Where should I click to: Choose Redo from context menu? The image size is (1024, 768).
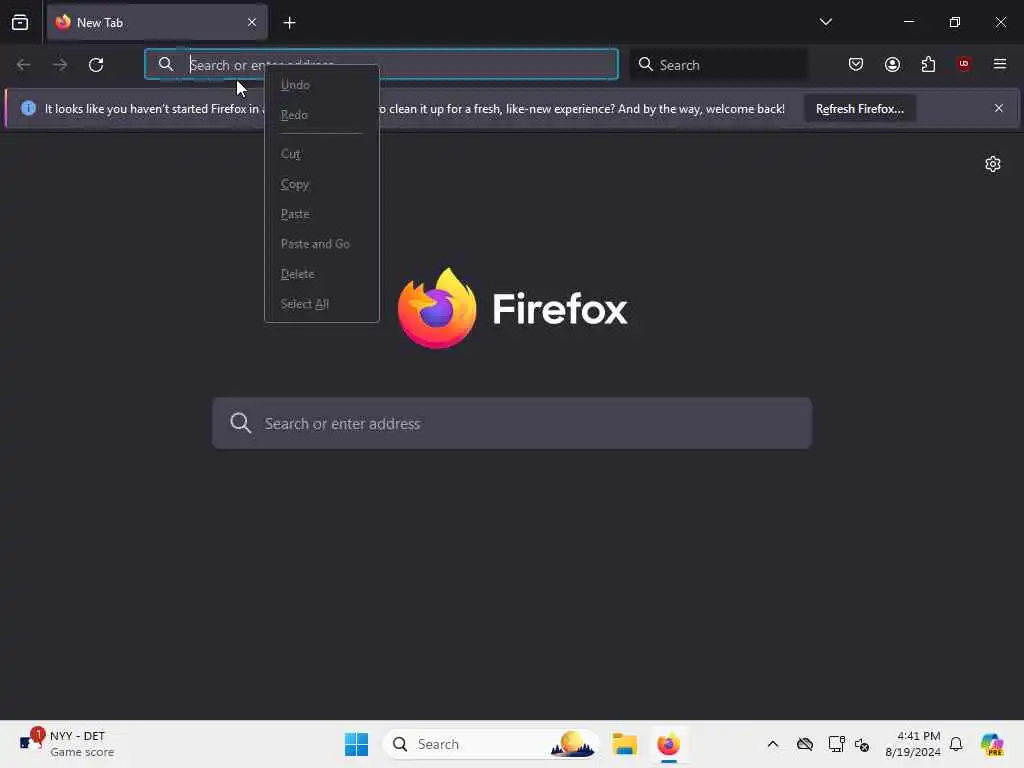pos(321,115)
